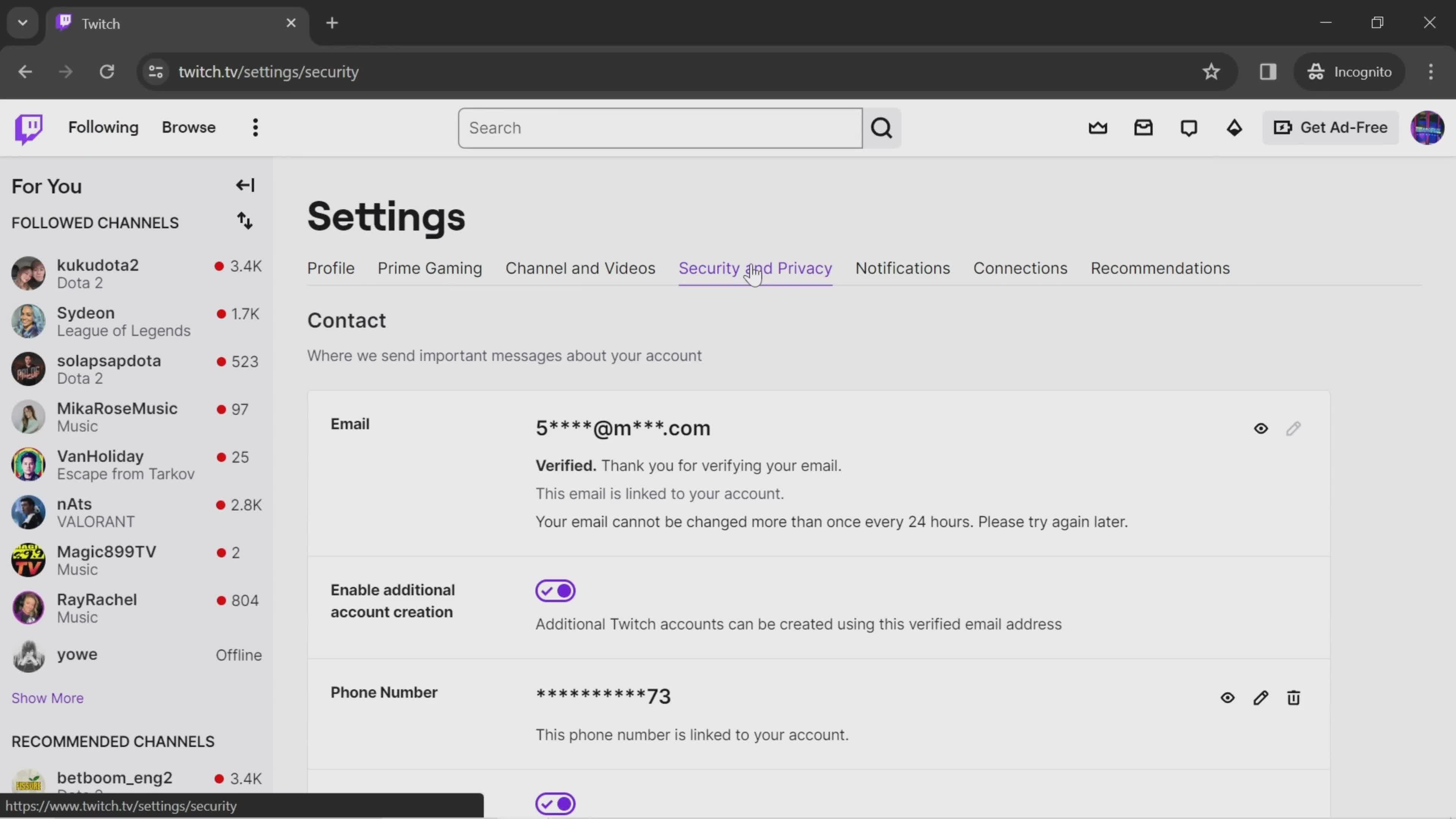Open nAts channel
This screenshot has height=819, width=1456.
[x=137, y=513]
